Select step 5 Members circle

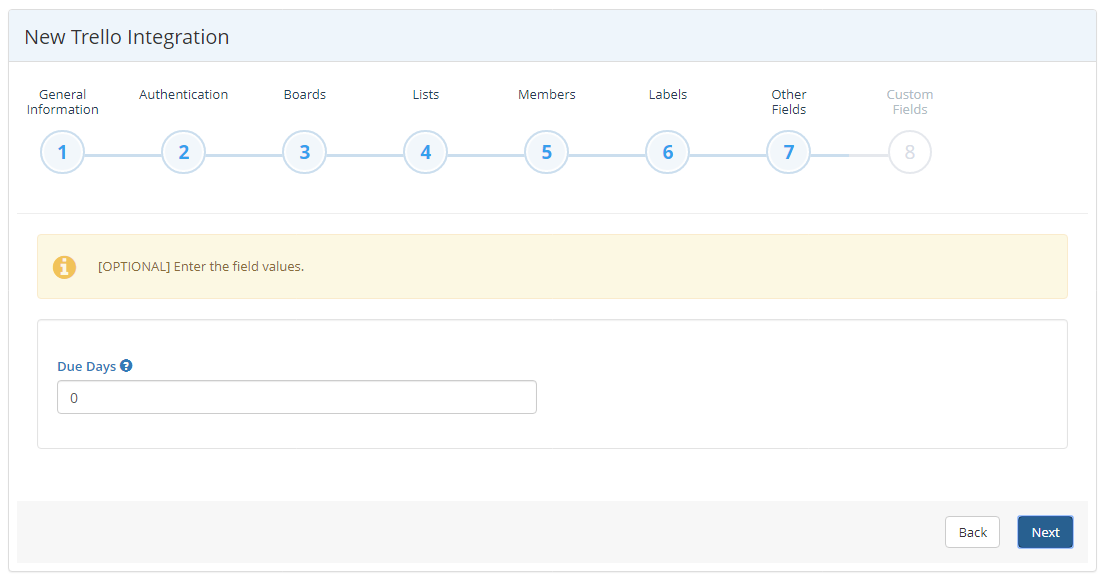click(x=546, y=152)
